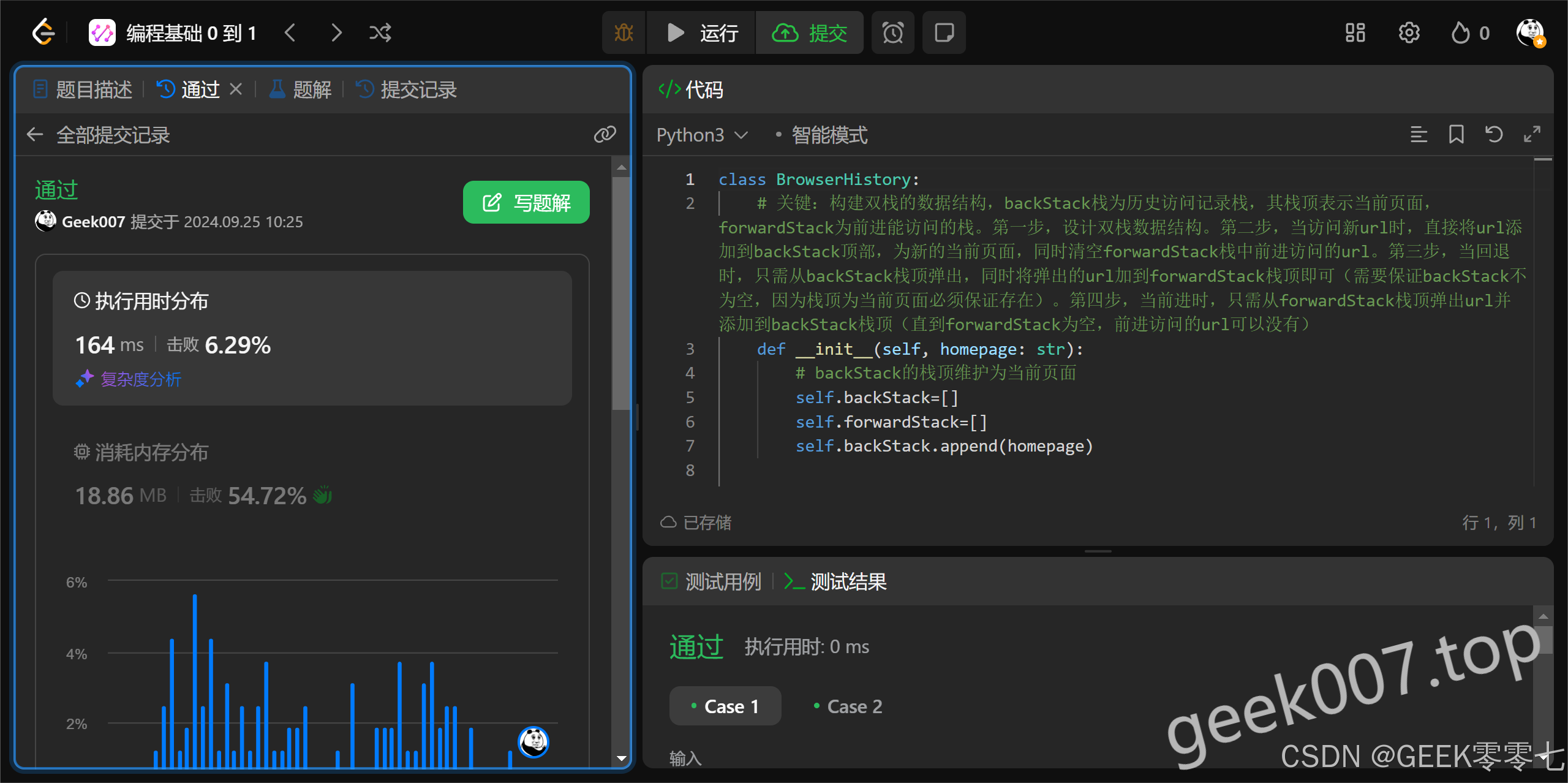The image size is (1568, 783).
Task: Switch to the 测试用例 tab
Action: (712, 581)
